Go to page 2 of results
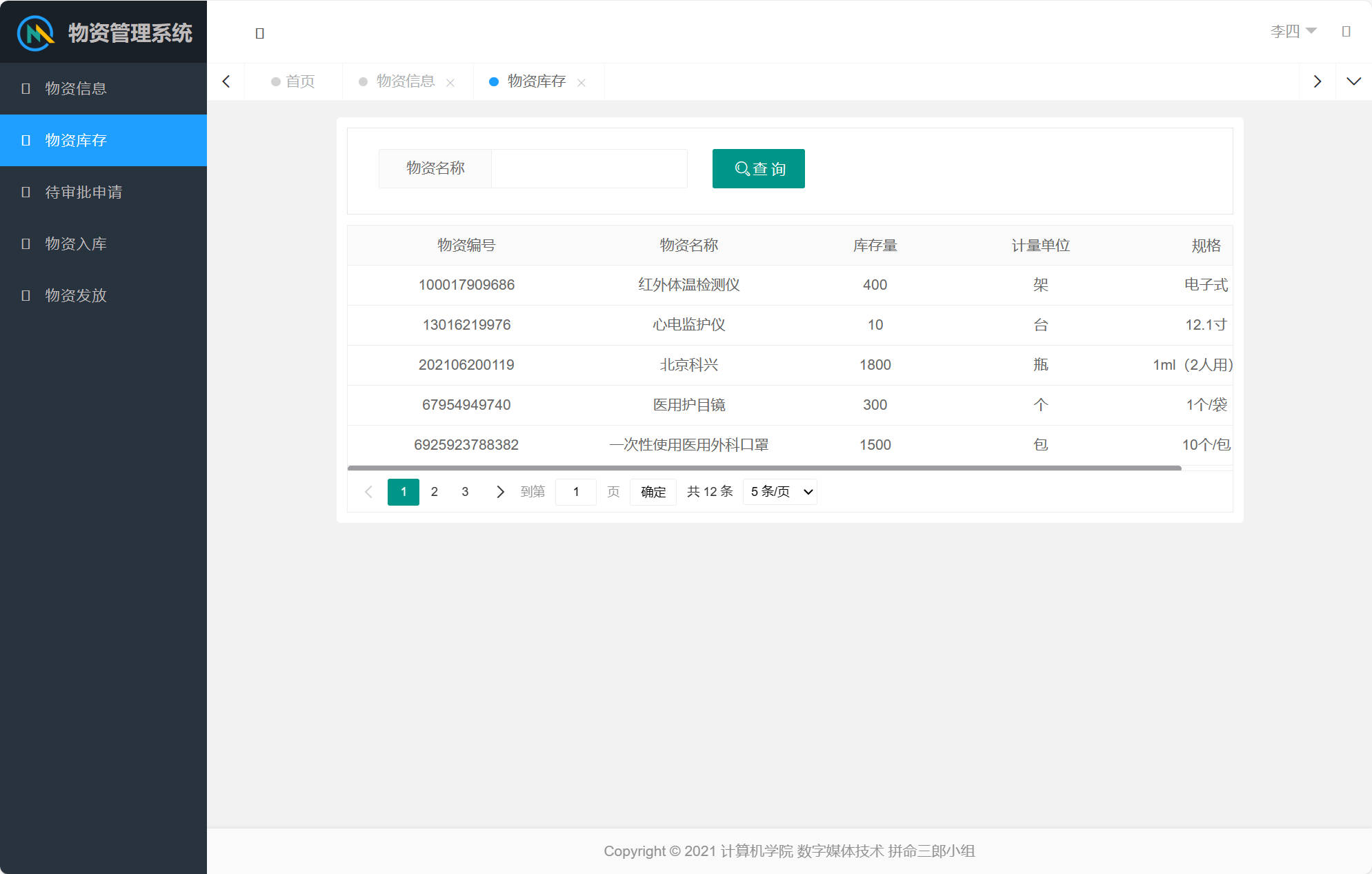The height and width of the screenshot is (874, 1372). (x=434, y=492)
